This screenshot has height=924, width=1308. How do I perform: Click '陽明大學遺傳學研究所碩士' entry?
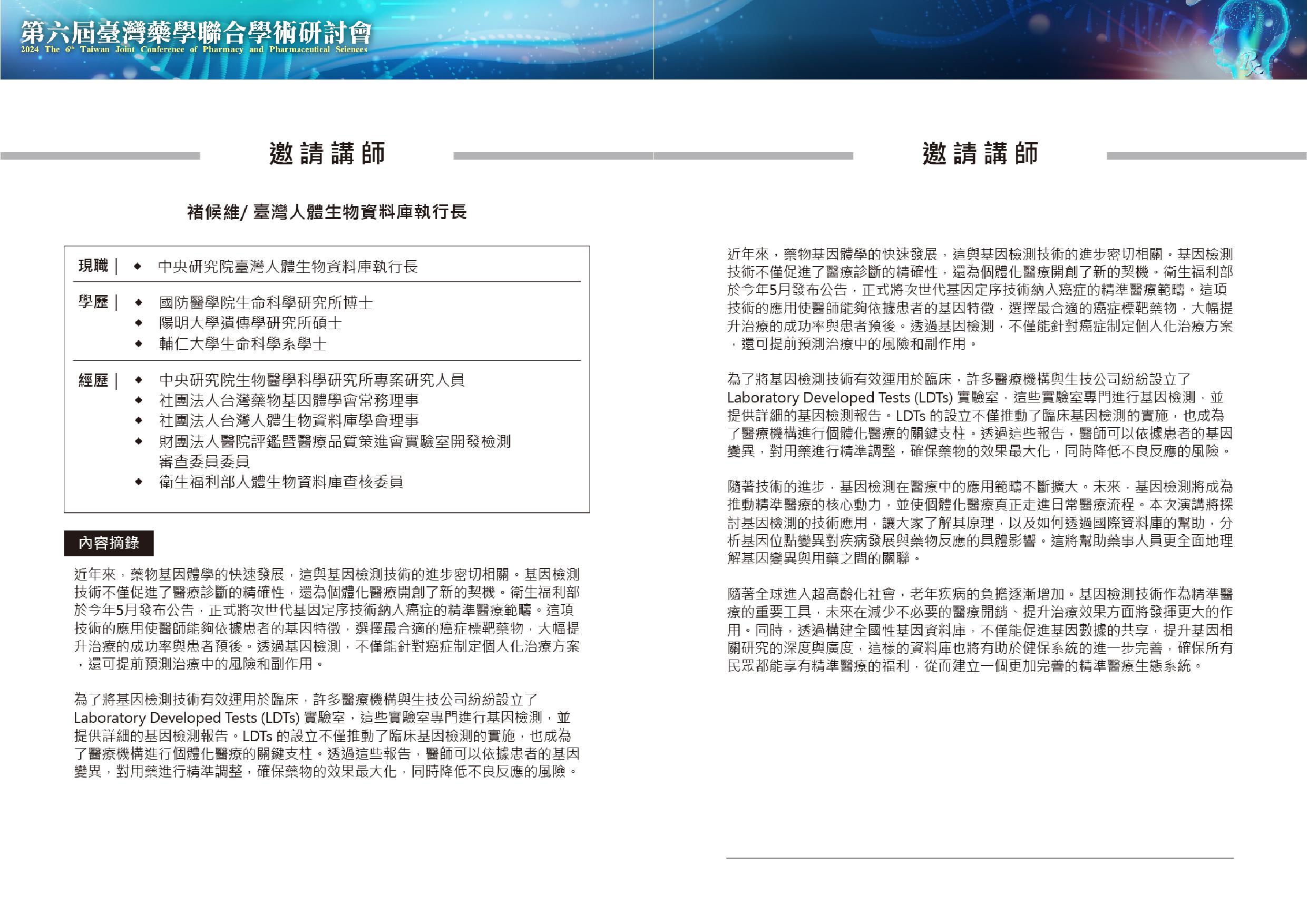click(x=251, y=323)
